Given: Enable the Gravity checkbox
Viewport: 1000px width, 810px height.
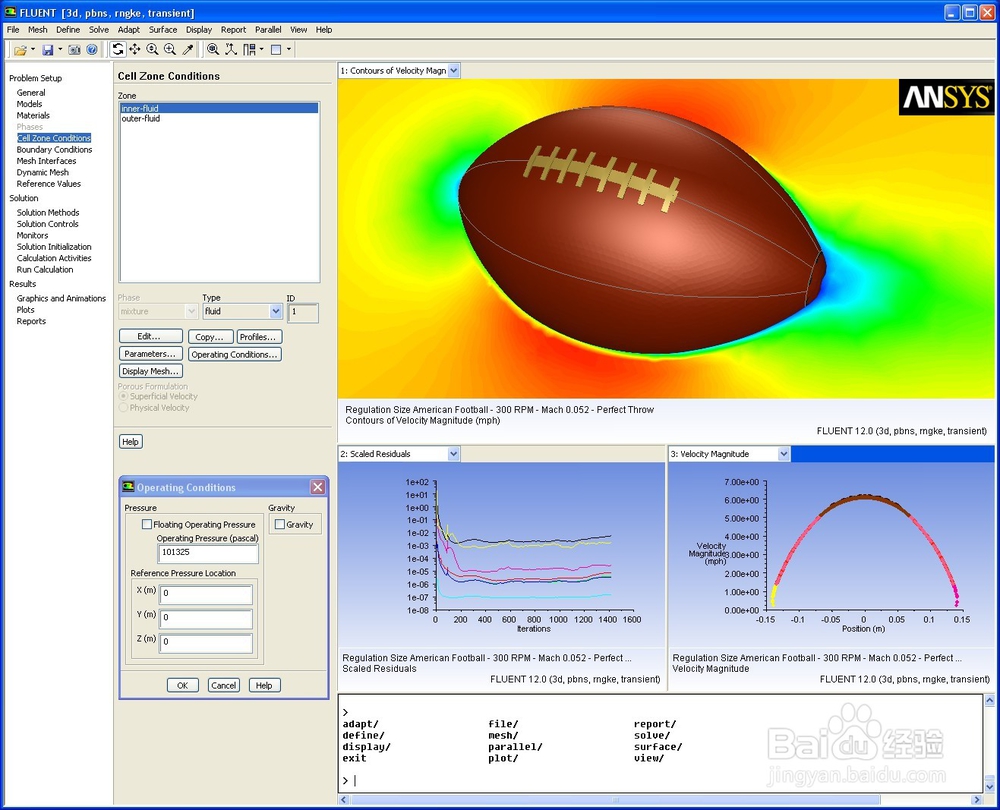Looking at the screenshot, I should tap(280, 524).
